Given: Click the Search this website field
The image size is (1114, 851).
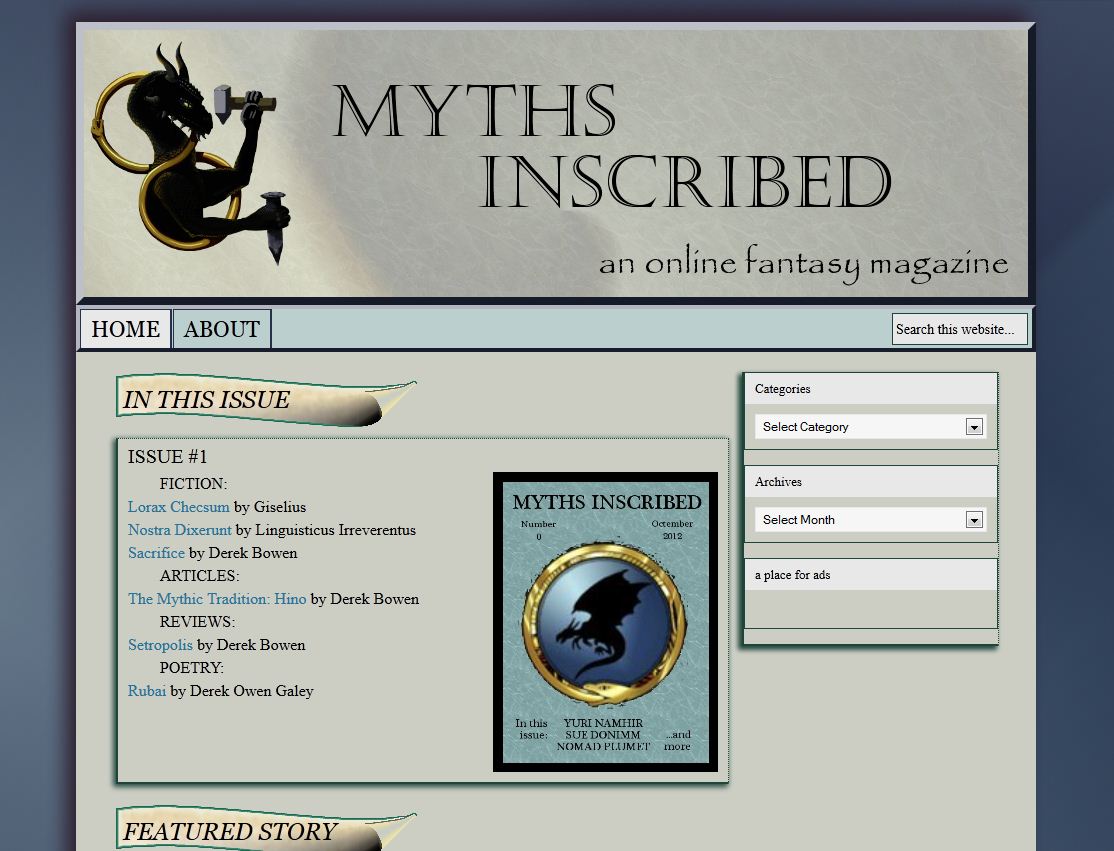Looking at the screenshot, I should click(958, 329).
